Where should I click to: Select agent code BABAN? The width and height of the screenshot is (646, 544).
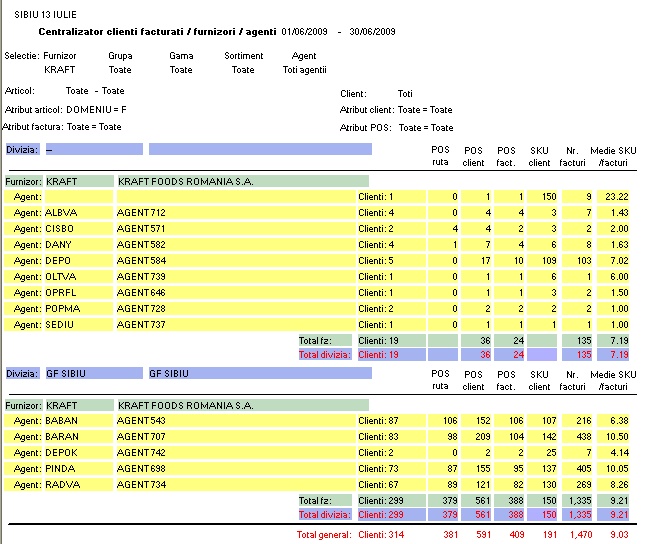coord(78,421)
